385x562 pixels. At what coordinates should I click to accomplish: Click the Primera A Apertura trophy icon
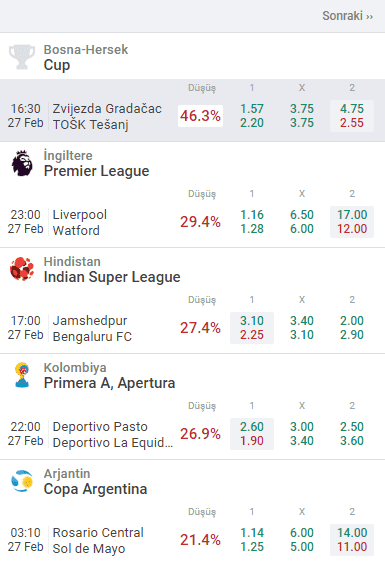[x=22, y=375]
